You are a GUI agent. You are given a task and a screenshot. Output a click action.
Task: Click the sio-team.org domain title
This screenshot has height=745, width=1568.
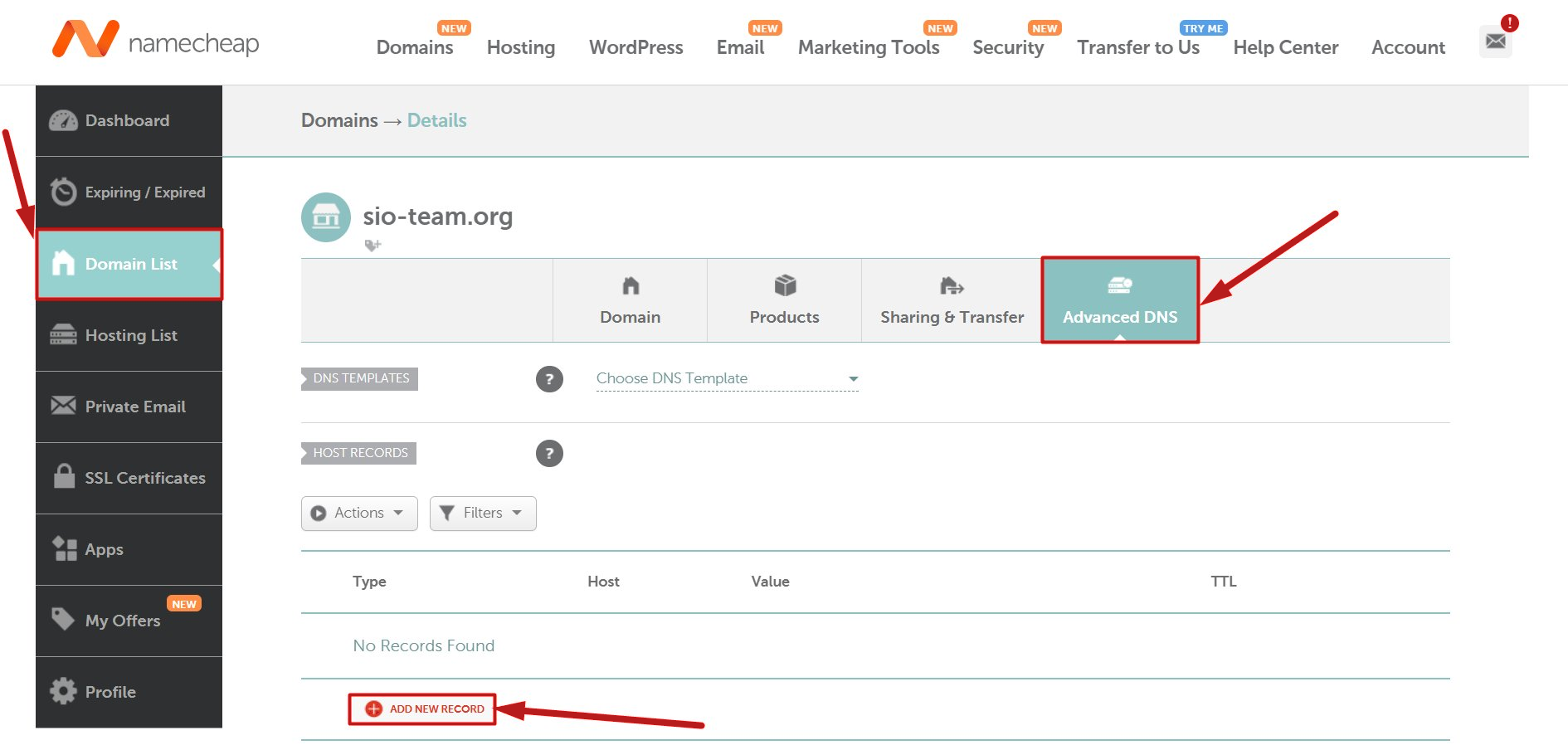(438, 216)
